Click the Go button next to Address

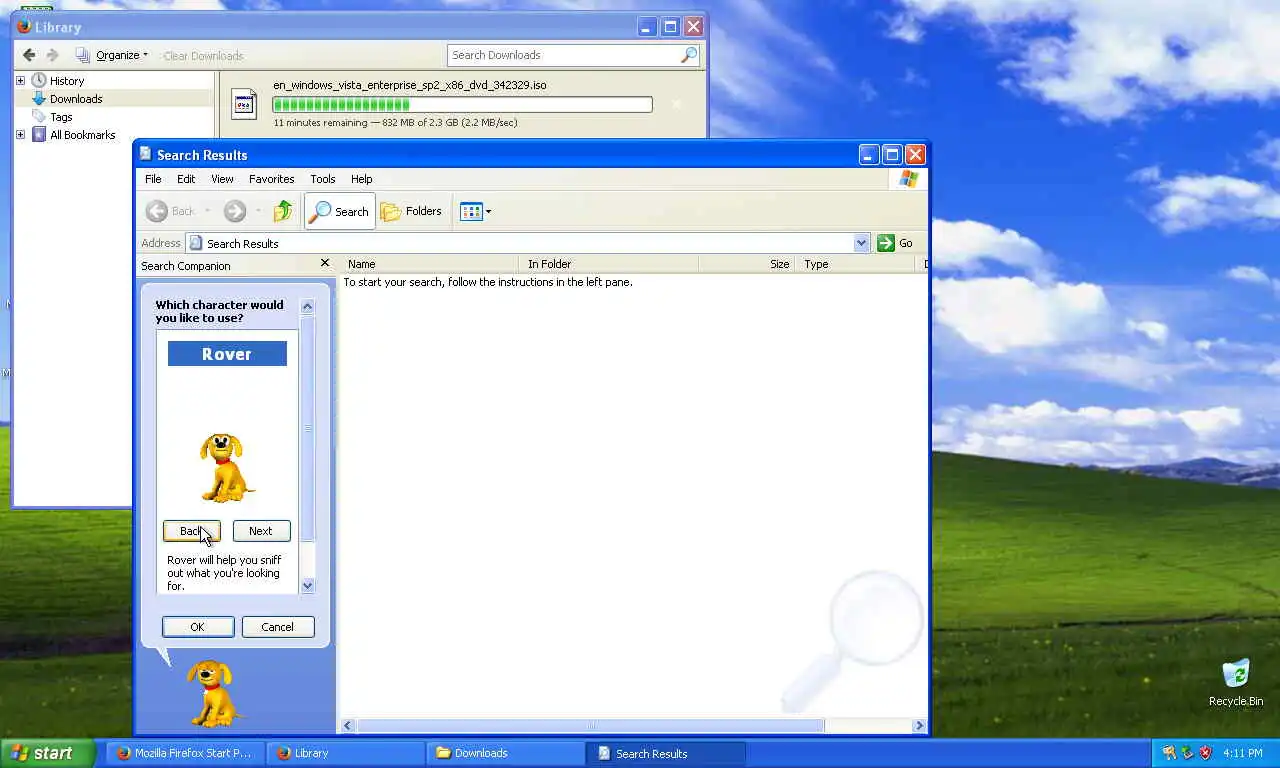point(895,243)
